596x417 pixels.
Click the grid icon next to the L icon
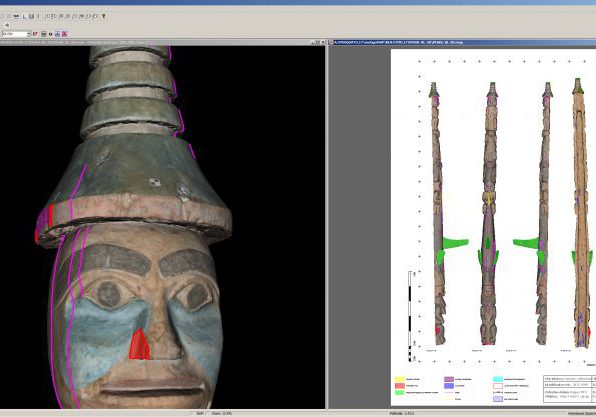[x=32, y=16]
